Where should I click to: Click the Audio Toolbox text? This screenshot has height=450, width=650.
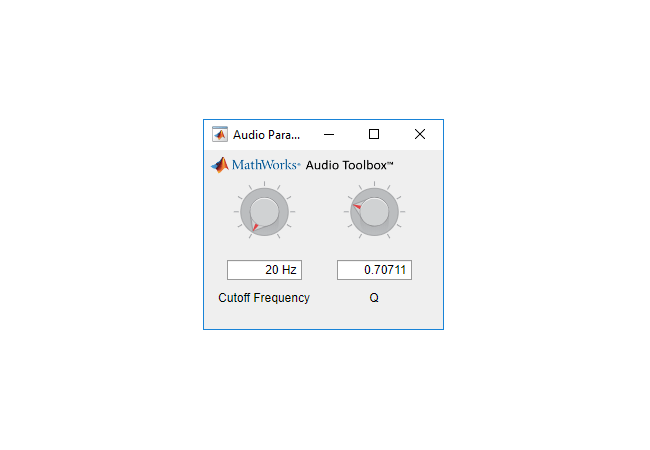[x=349, y=165]
